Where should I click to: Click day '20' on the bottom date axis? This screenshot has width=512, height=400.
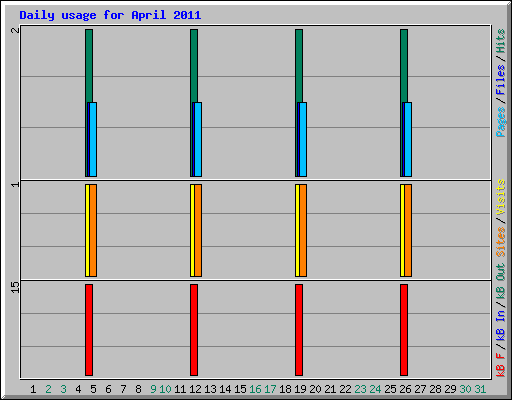pyautogui.click(x=315, y=389)
